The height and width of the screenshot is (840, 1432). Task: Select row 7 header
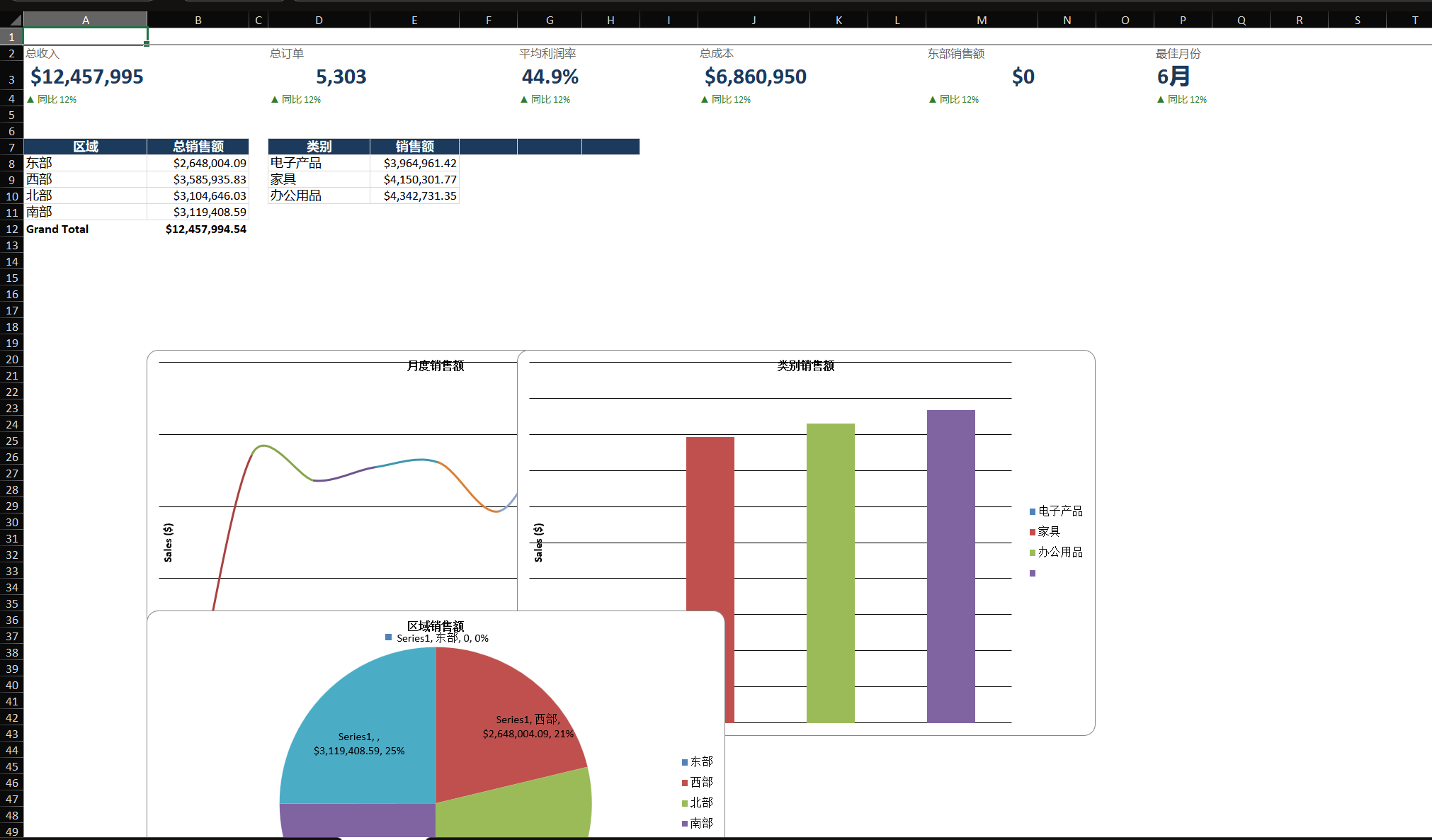tap(12, 147)
